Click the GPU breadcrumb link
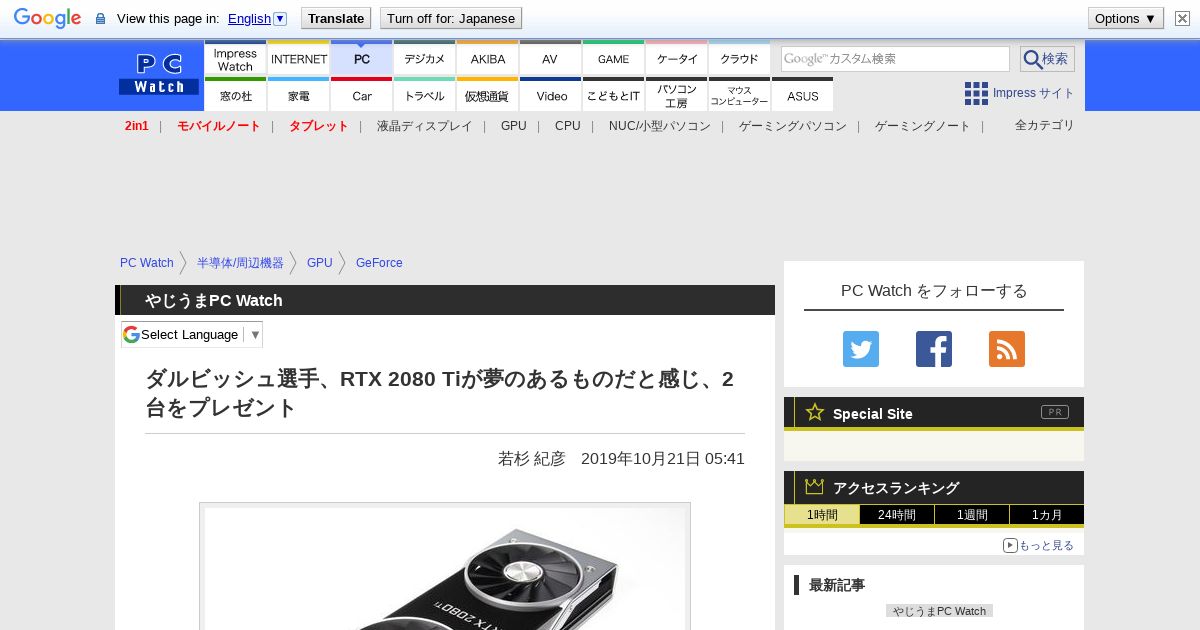The width and height of the screenshot is (1200, 630). click(320, 263)
